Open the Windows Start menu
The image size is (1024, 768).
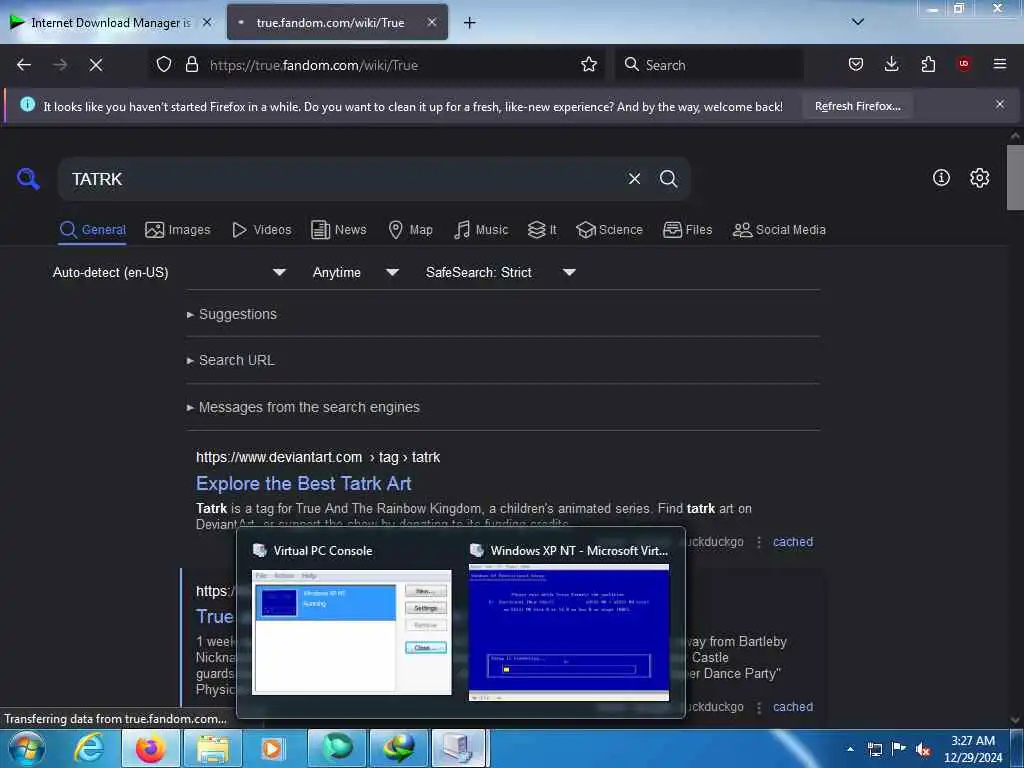tap(26, 748)
